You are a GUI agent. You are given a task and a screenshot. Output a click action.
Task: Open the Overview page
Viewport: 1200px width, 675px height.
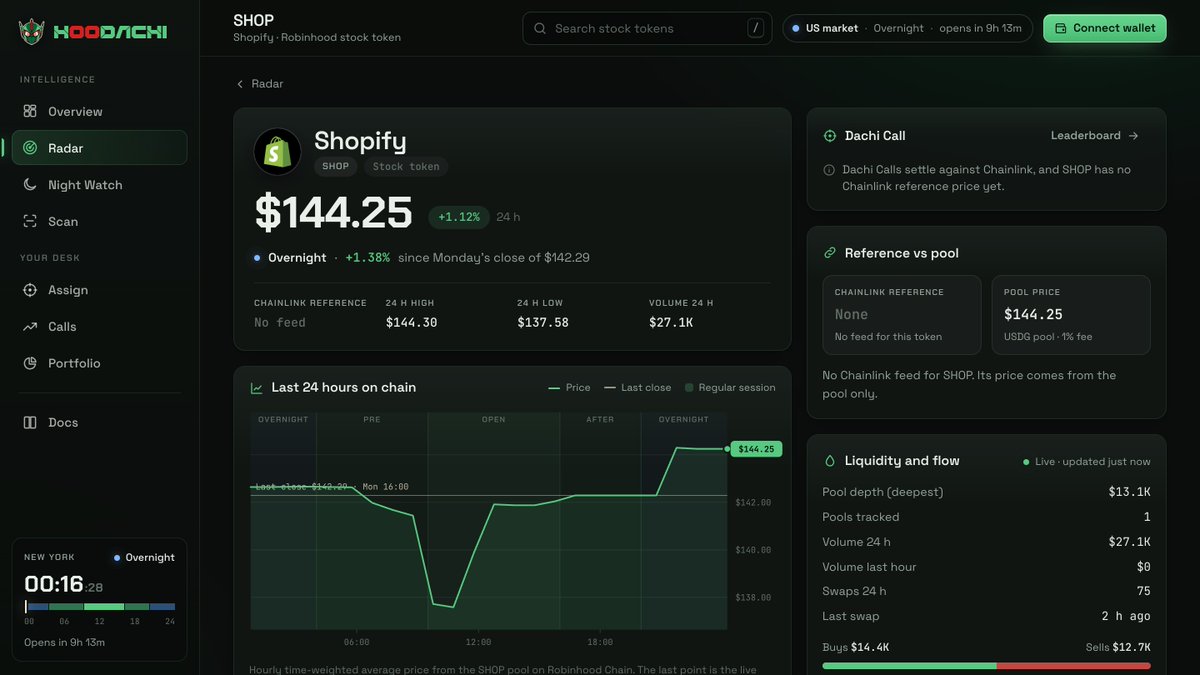[99, 111]
